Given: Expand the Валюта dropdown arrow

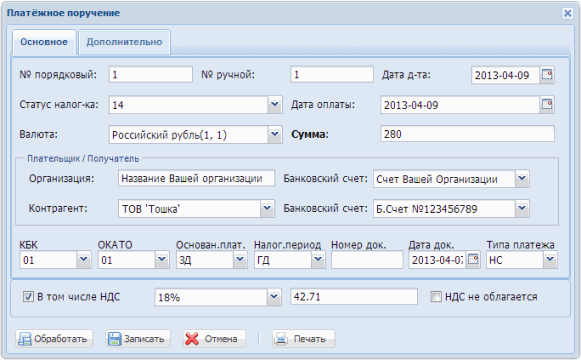Looking at the screenshot, I should pos(275,134).
